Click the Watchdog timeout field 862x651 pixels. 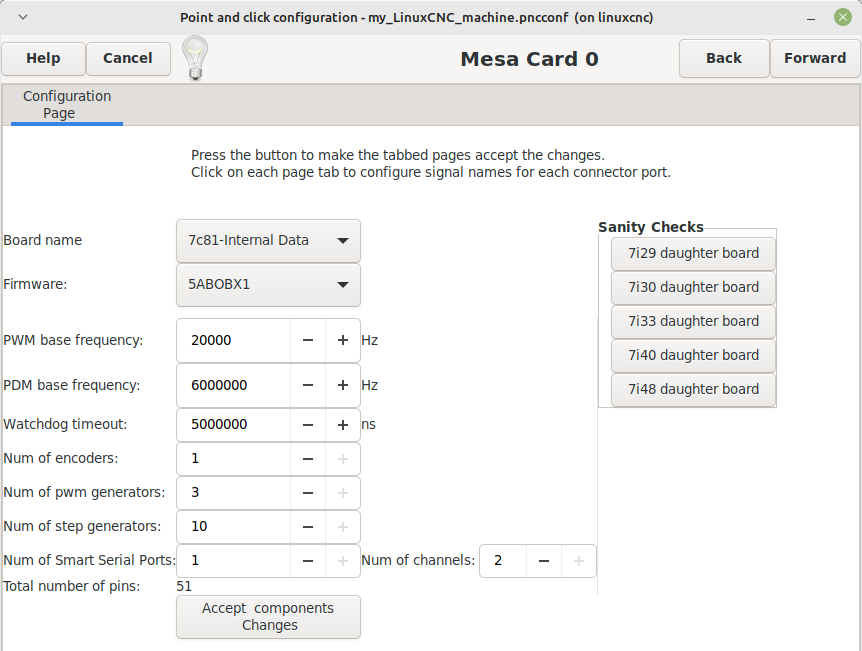(234, 425)
